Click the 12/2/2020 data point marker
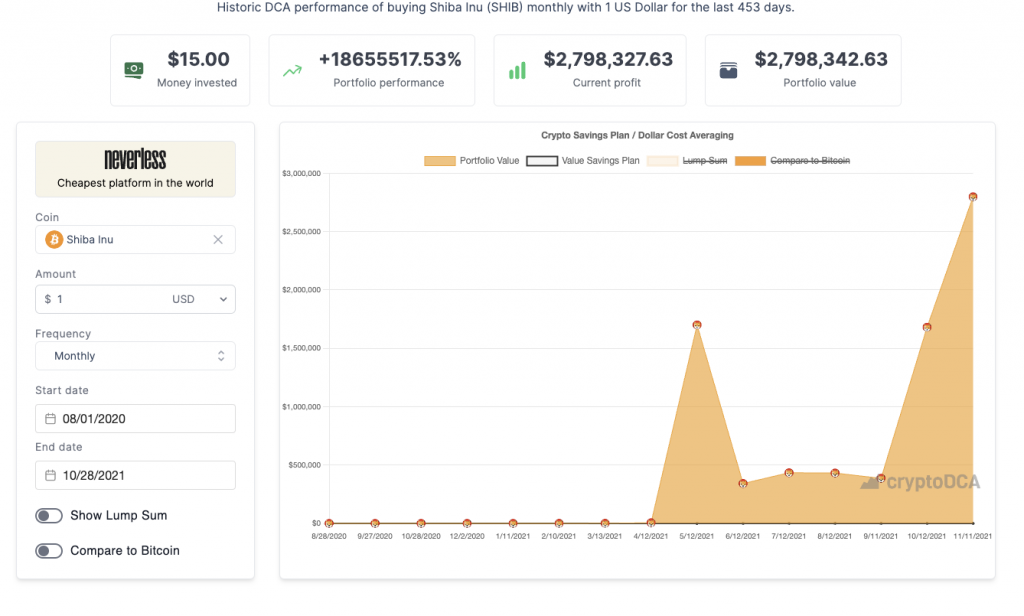This screenshot has width=1024, height=616. (467, 523)
